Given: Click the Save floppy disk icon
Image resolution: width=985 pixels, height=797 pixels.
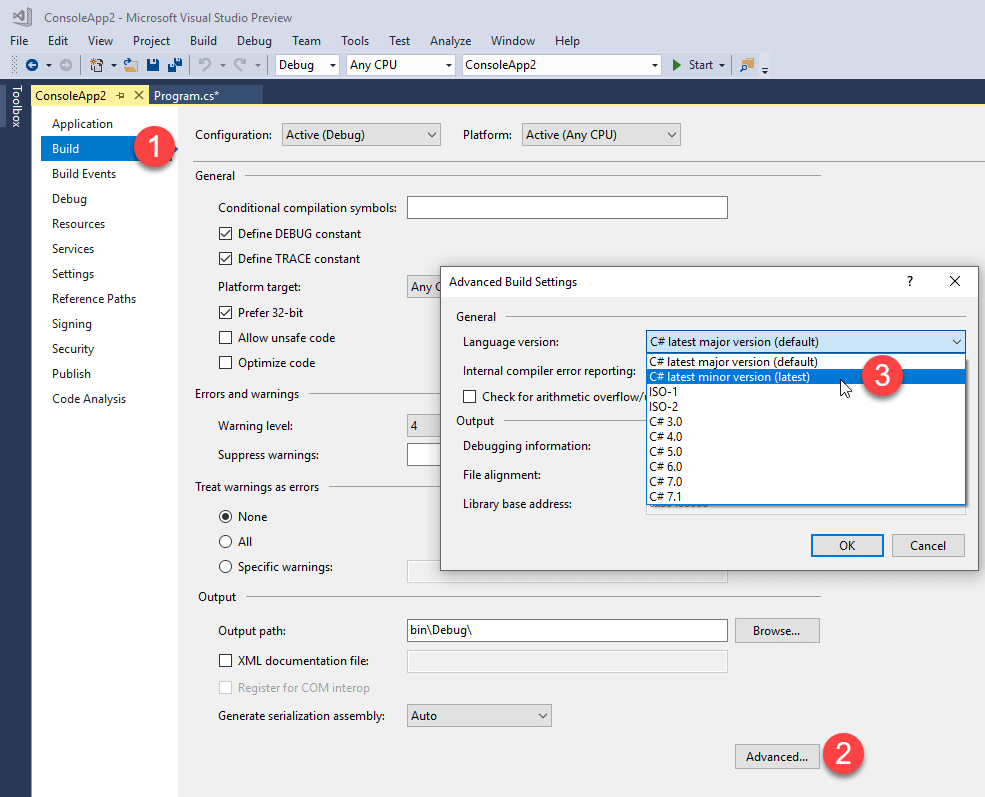Looking at the screenshot, I should tap(153, 65).
